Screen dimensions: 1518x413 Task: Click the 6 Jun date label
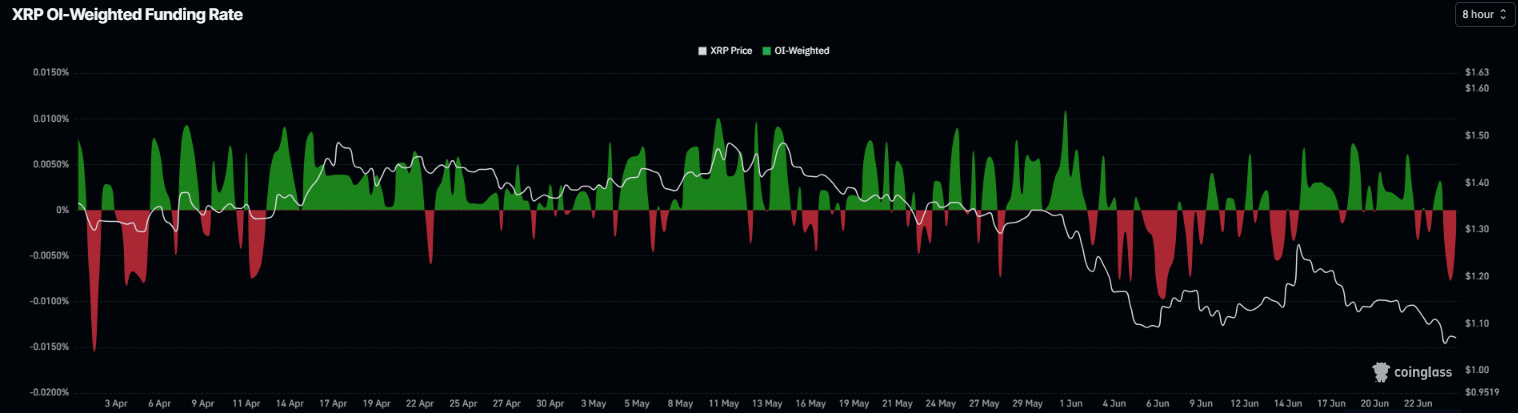click(x=1158, y=403)
